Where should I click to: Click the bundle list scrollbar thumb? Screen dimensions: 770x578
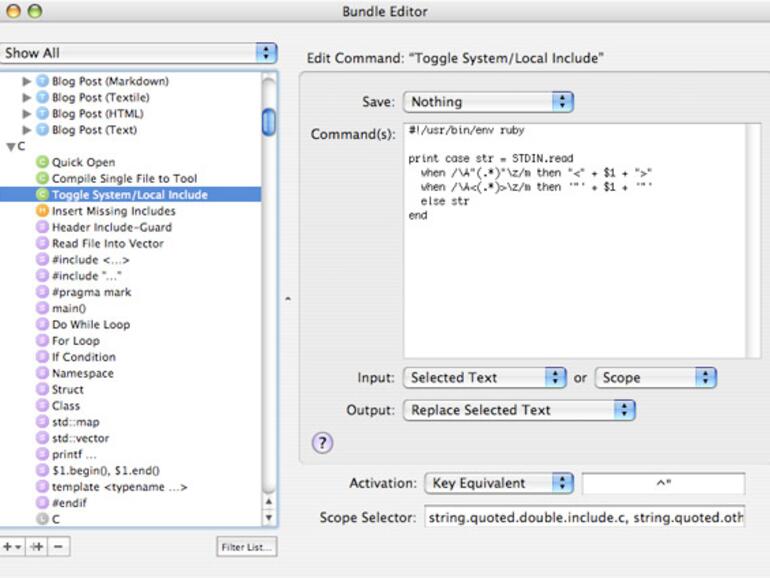(269, 122)
